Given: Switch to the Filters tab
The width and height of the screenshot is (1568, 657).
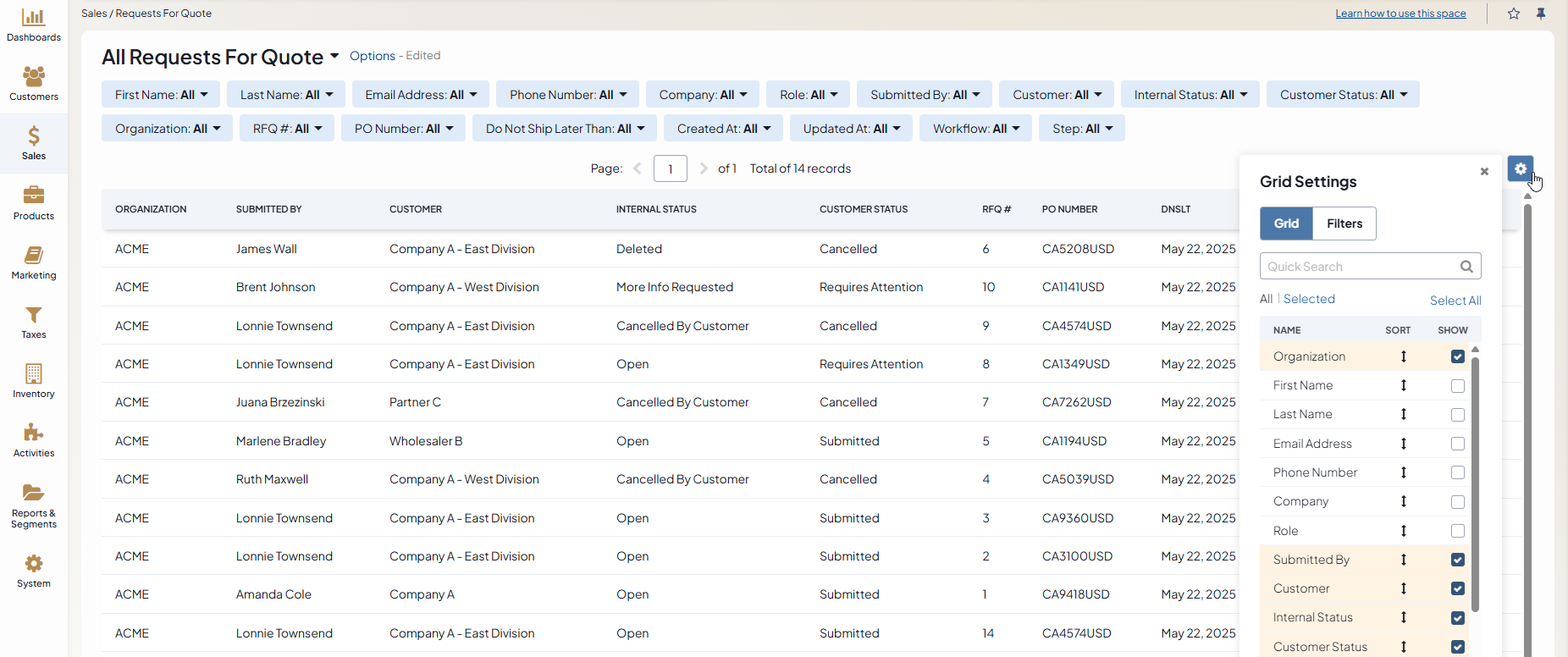Looking at the screenshot, I should tap(1344, 224).
